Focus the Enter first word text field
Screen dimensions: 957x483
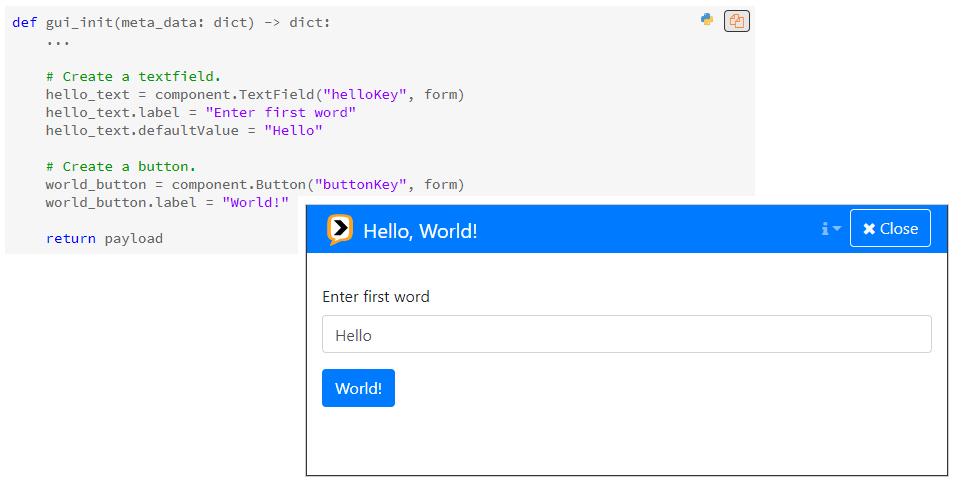click(627, 334)
